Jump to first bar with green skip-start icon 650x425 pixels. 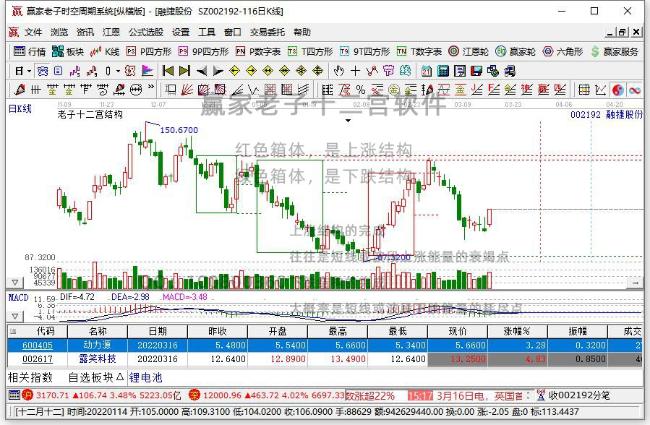tap(168, 71)
